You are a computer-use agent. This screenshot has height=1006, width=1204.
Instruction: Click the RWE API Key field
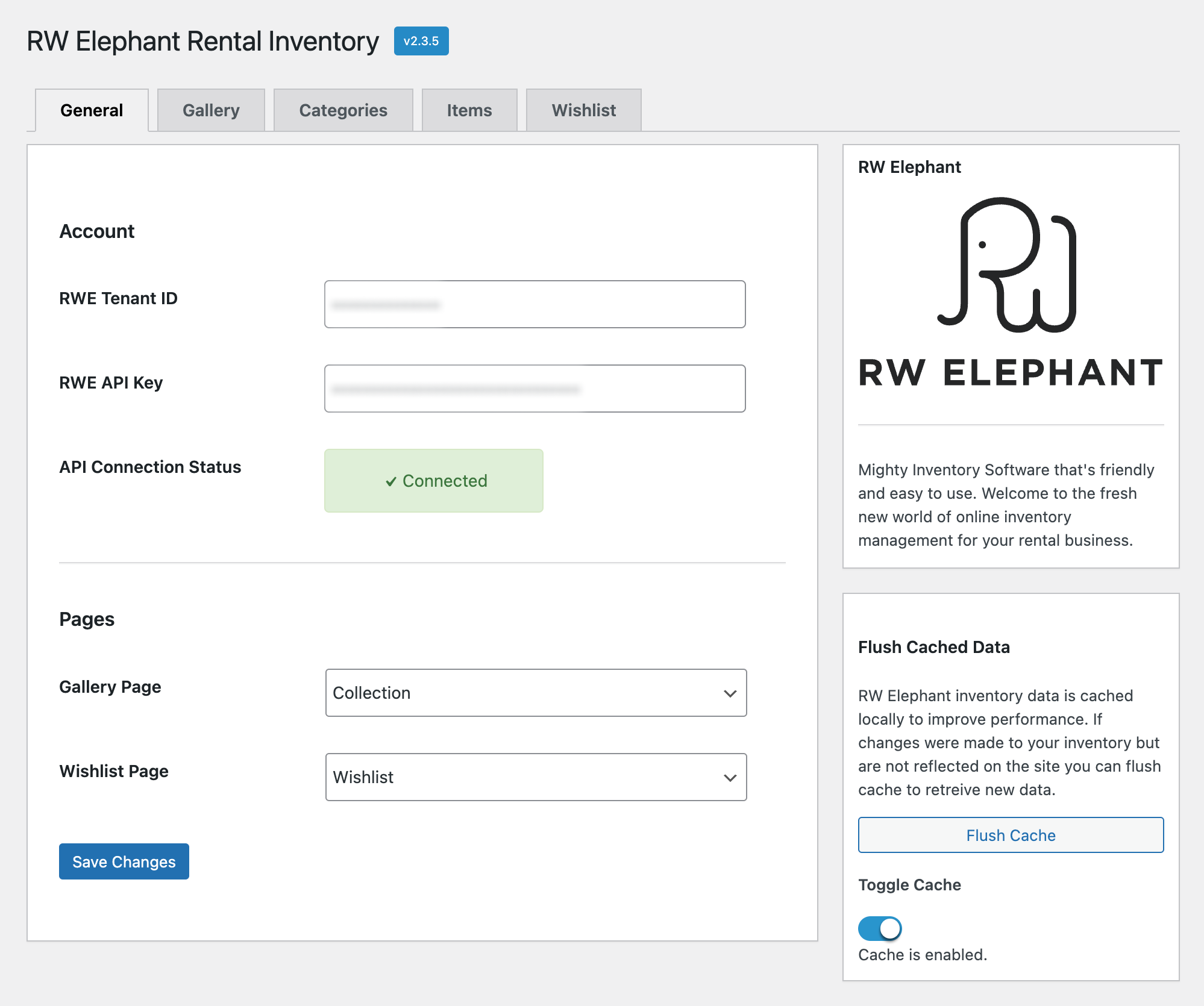(x=535, y=389)
